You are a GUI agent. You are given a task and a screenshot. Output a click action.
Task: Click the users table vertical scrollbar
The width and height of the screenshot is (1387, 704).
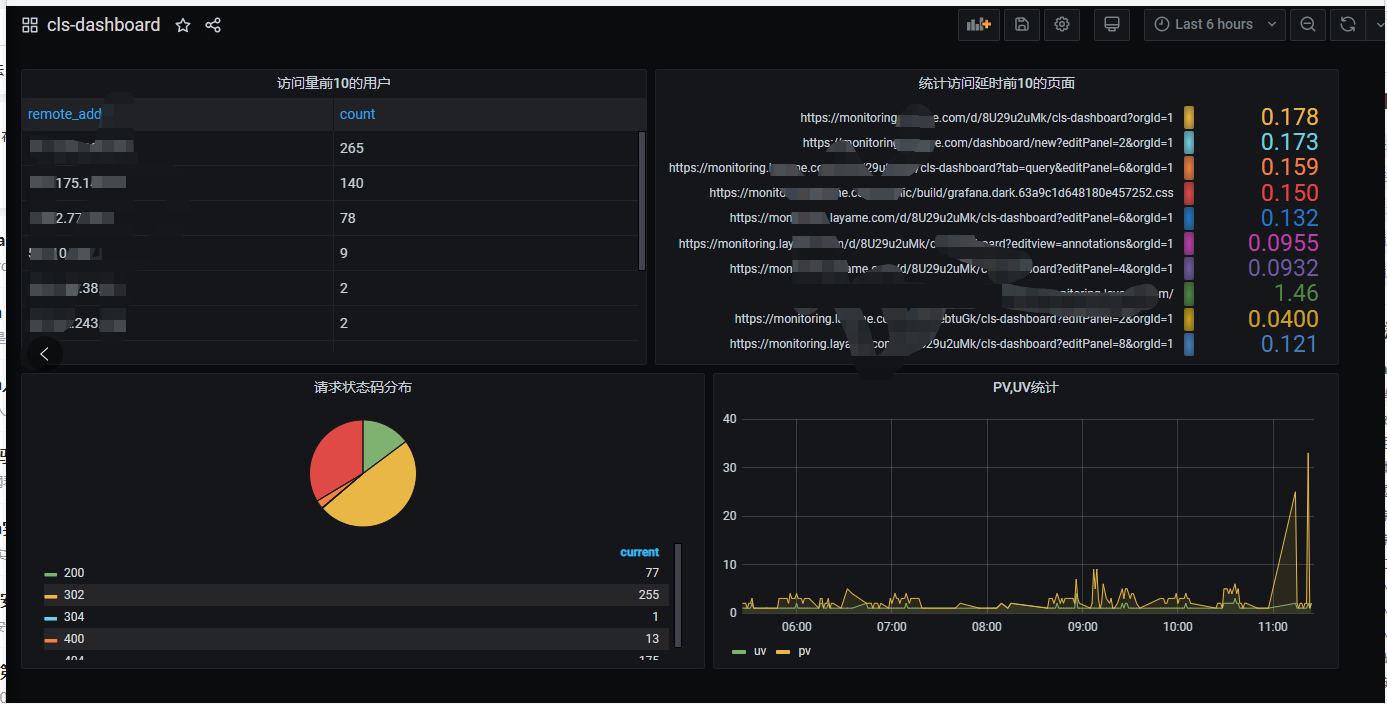coord(642,201)
